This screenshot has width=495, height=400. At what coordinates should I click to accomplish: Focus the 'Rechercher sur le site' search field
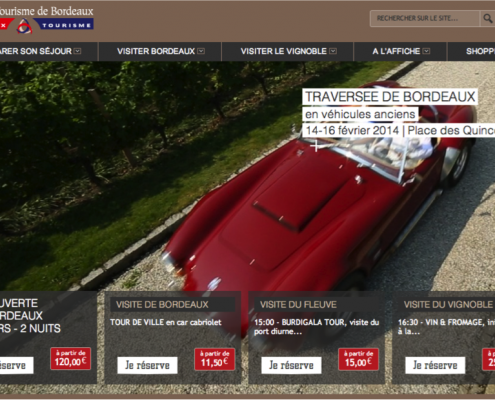pos(425,18)
